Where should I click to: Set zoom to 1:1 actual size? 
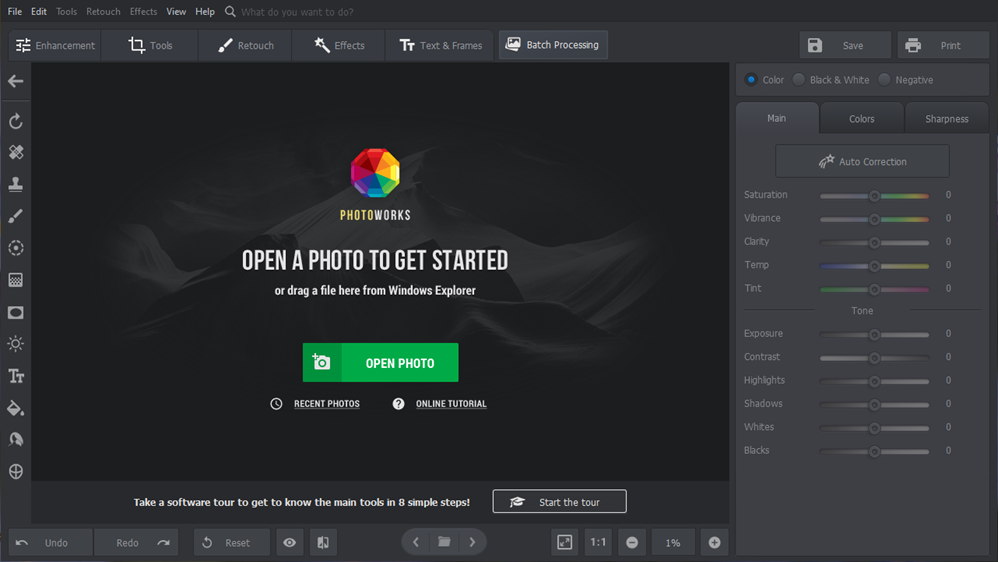(598, 542)
